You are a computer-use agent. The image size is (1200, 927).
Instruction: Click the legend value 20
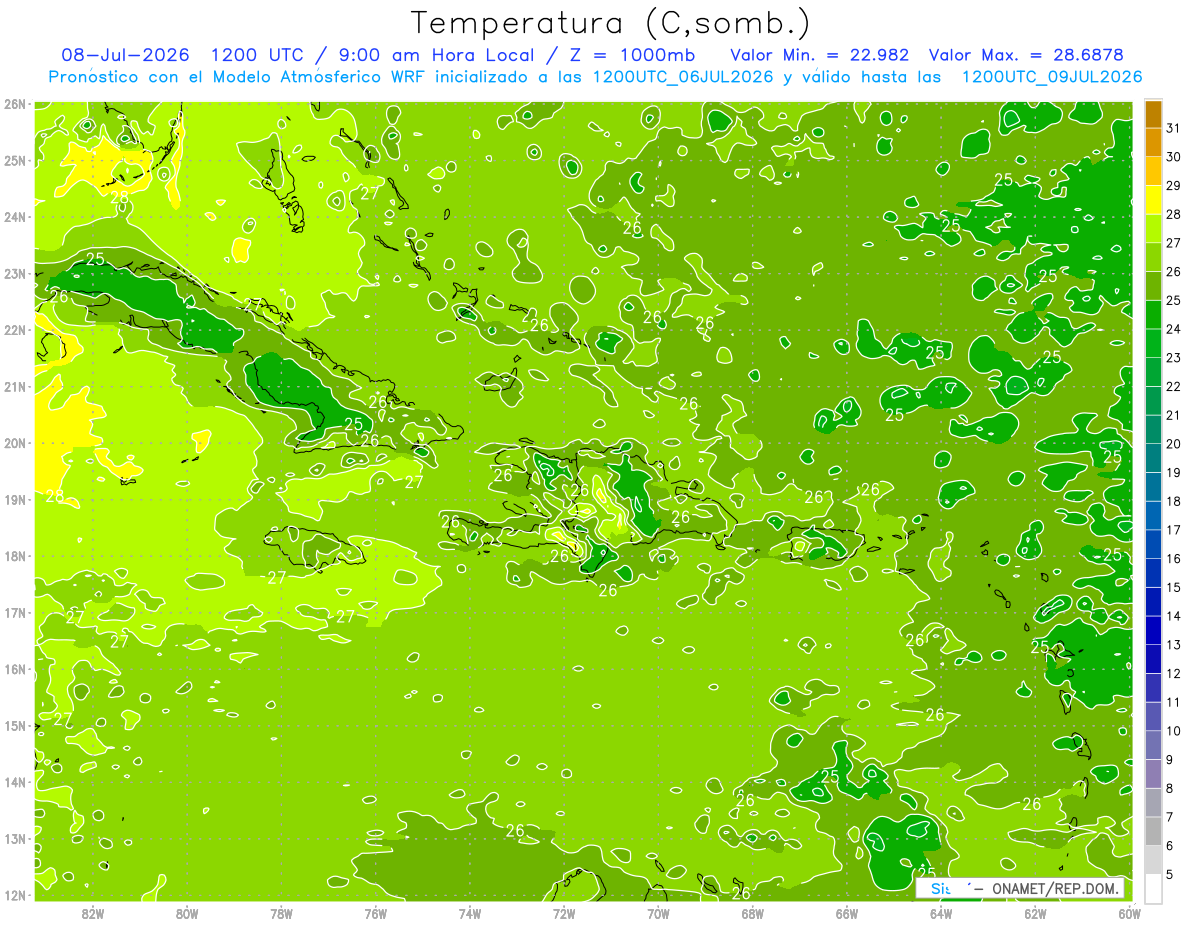tap(1174, 444)
